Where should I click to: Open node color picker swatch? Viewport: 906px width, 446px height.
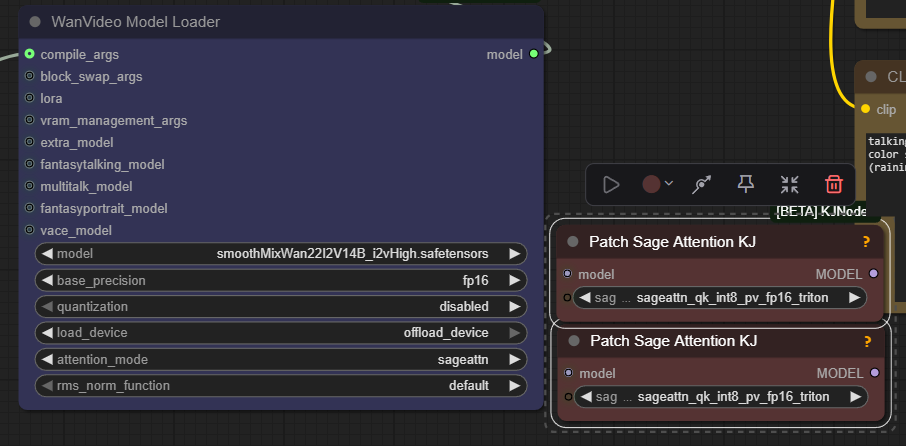pyautogui.click(x=651, y=185)
